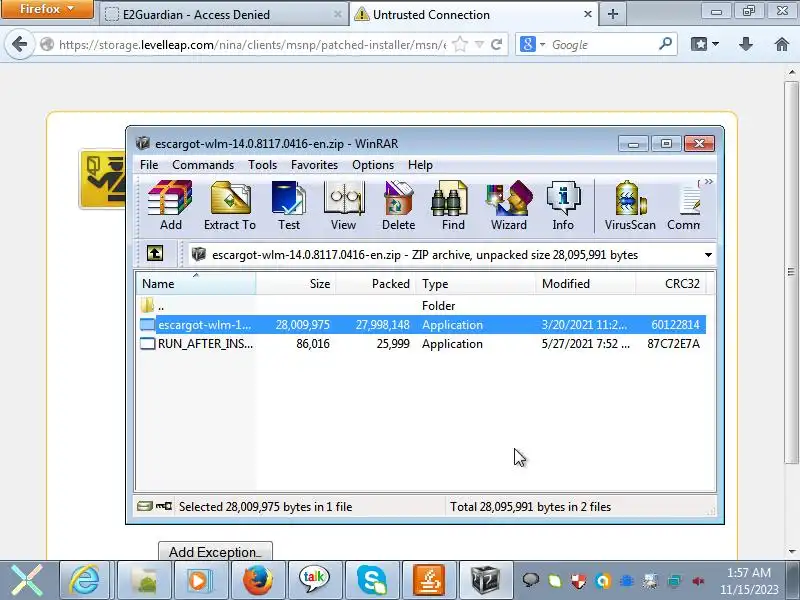Viewport: 800px width, 600px height.
Task: Click the Firefox URL address field
Action: click(252, 45)
